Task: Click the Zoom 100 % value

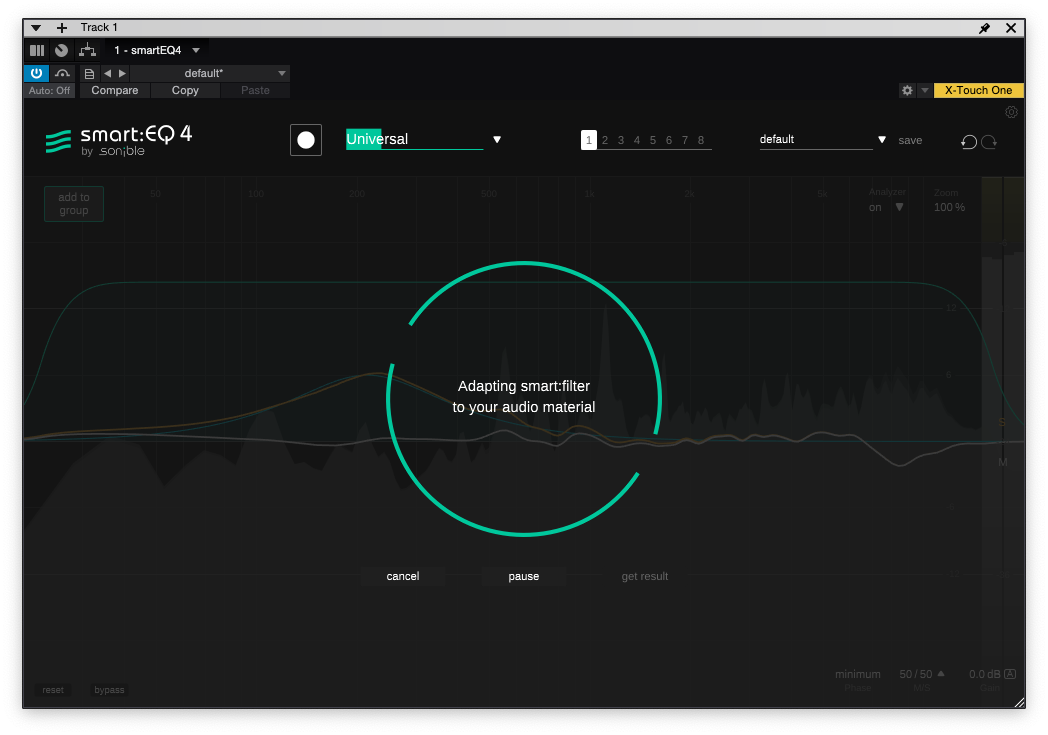Action: click(x=949, y=207)
